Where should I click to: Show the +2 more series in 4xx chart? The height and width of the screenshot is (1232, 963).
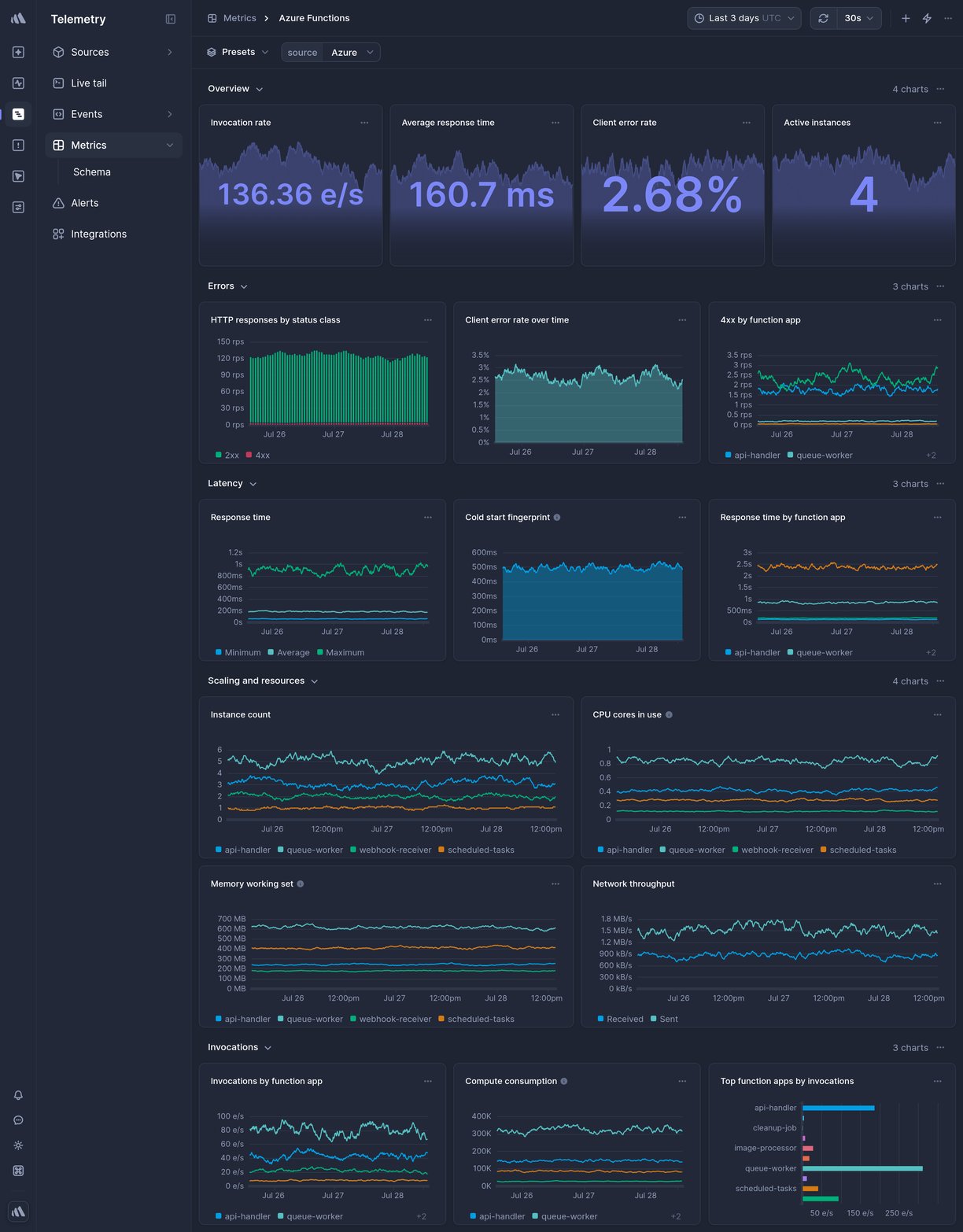point(931,456)
